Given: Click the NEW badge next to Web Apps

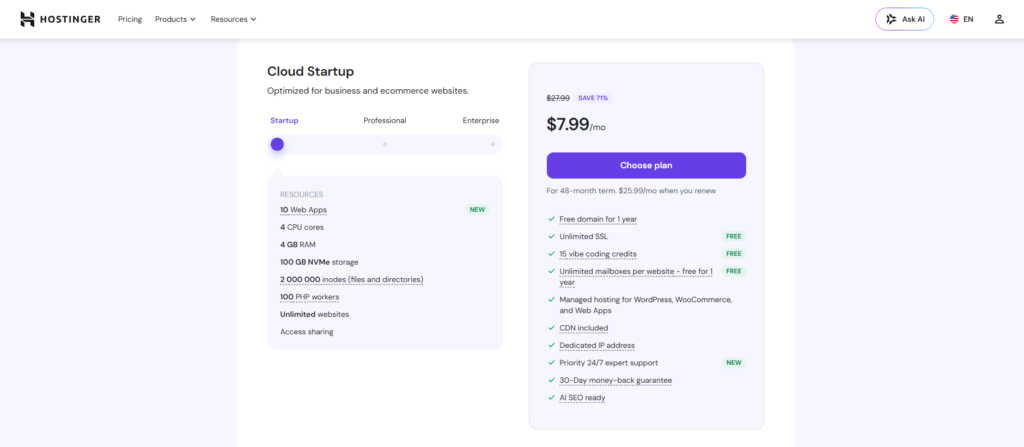Looking at the screenshot, I should click(477, 210).
